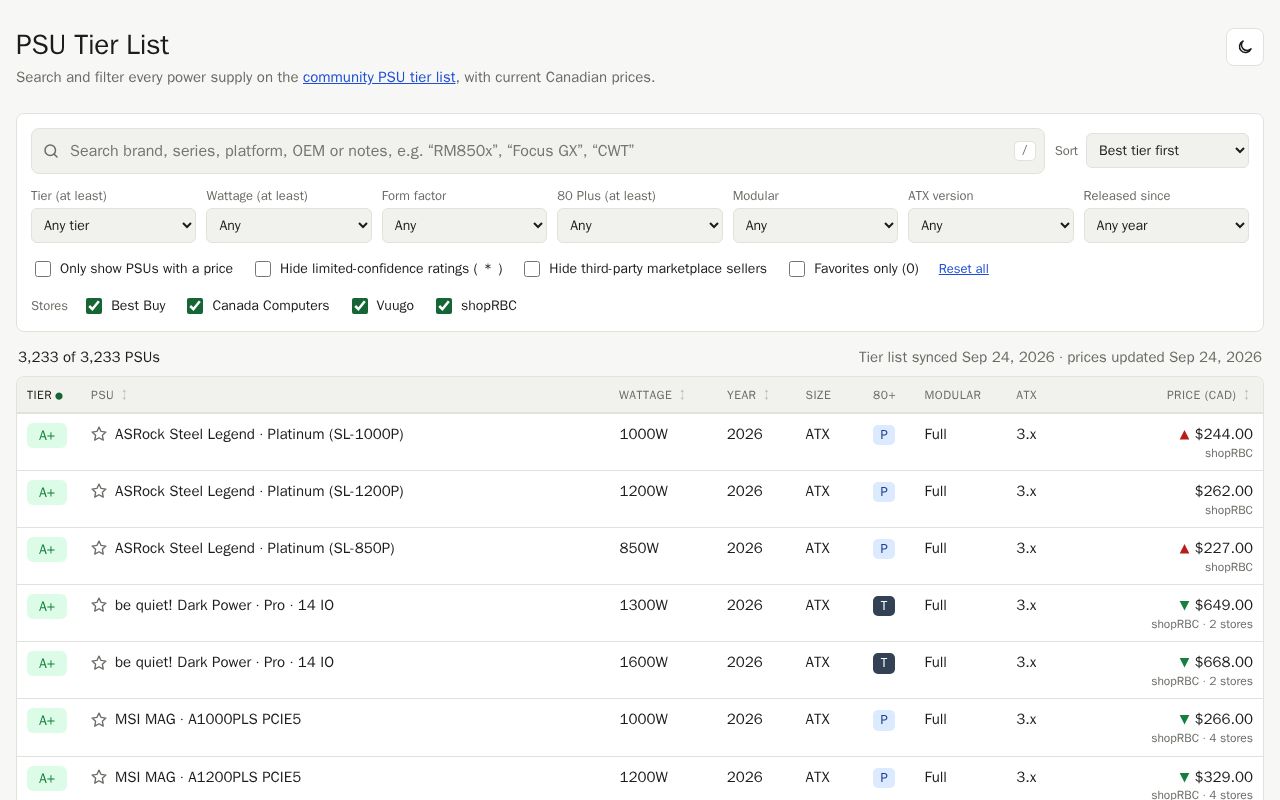Check Hide third-party marketplace sellers
The height and width of the screenshot is (800, 1280).
point(532,269)
